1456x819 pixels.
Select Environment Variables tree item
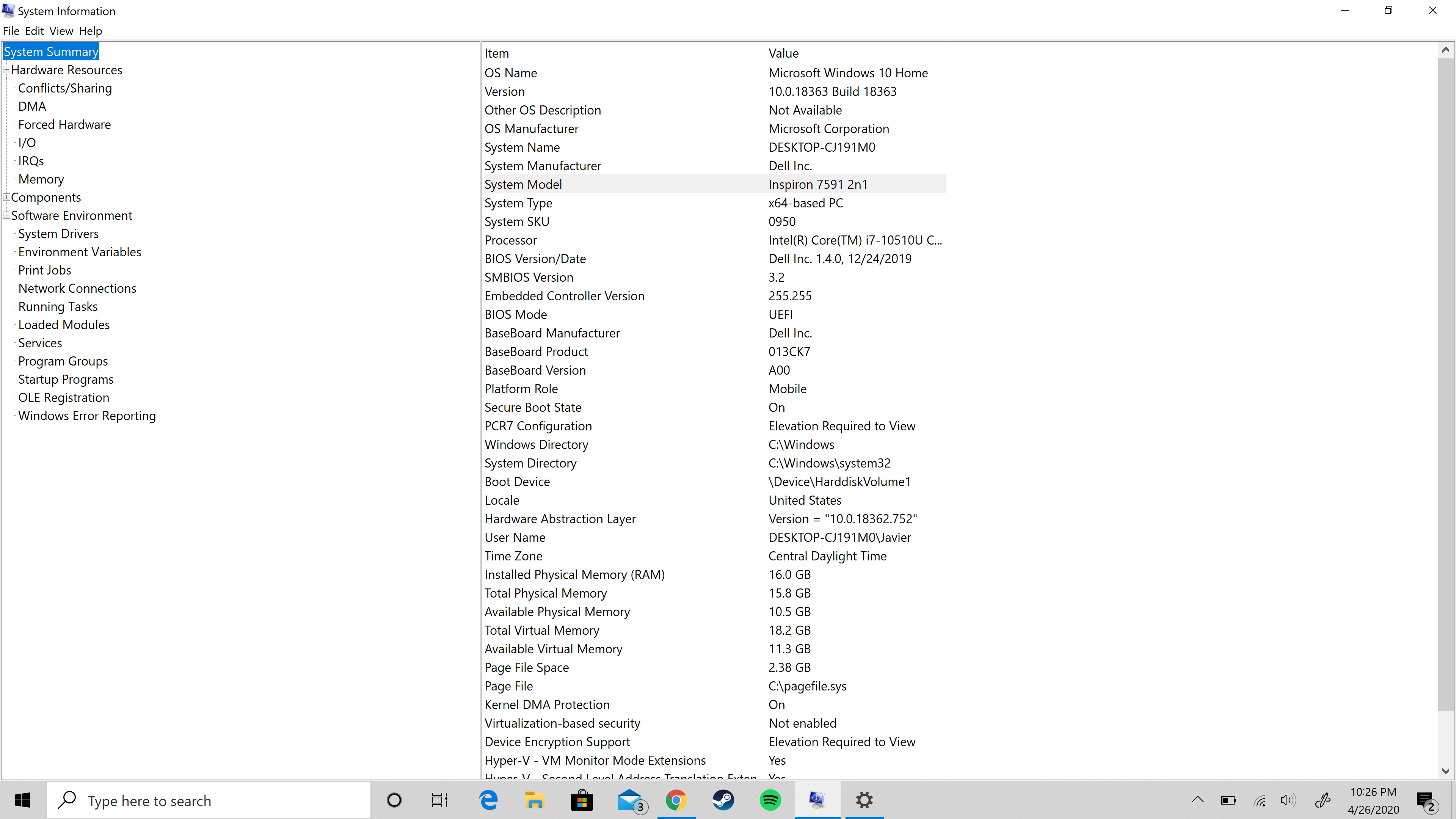[80, 252]
